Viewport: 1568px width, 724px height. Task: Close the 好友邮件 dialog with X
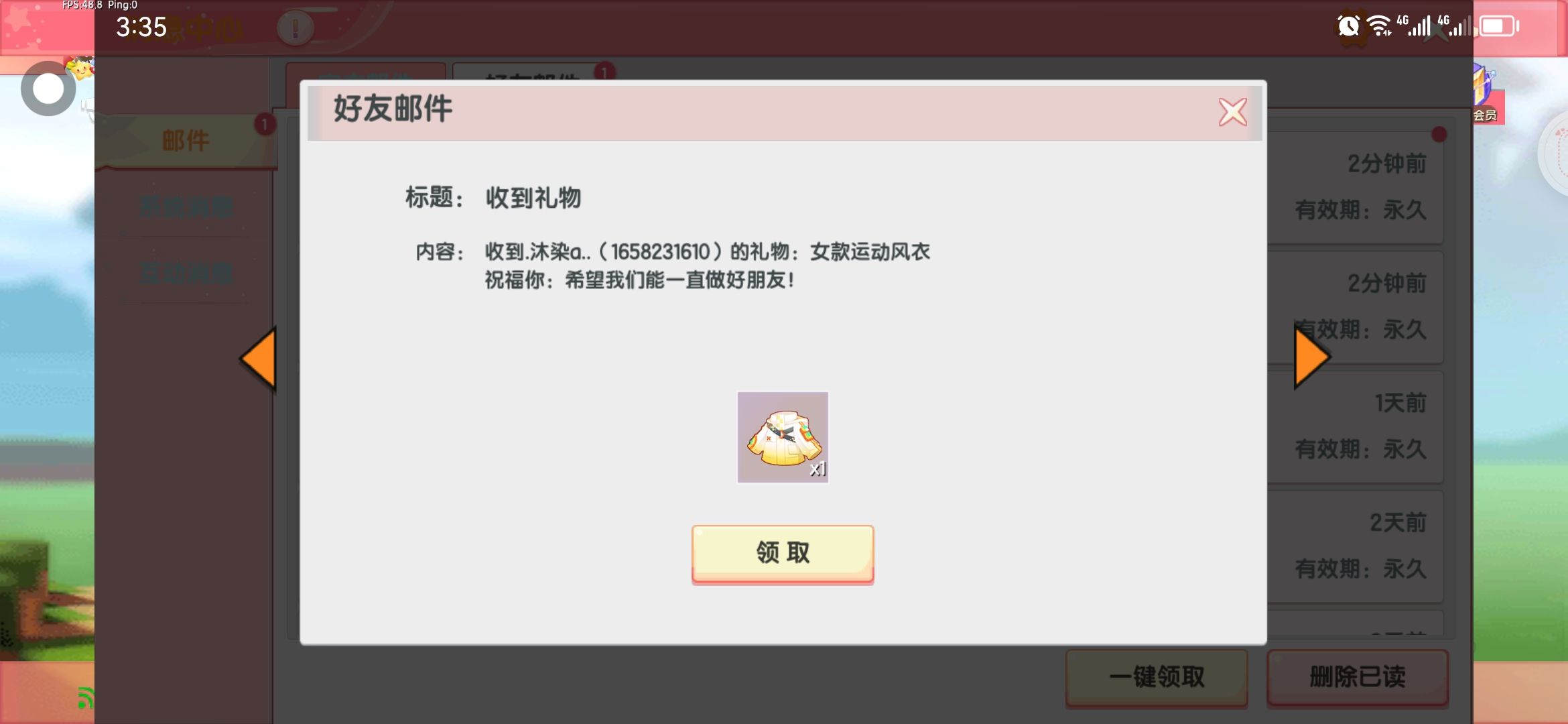pyautogui.click(x=1232, y=112)
